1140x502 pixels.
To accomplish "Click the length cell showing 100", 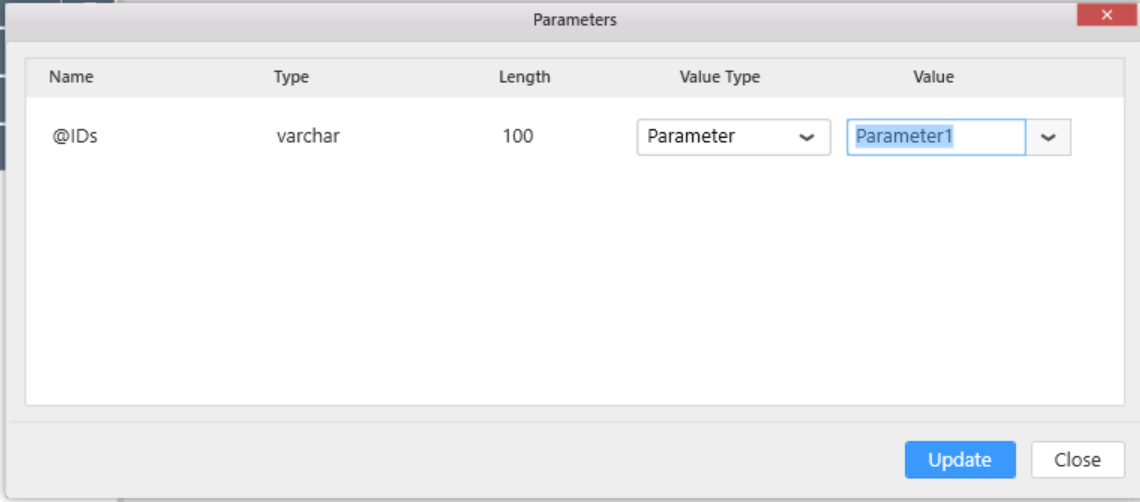I will [x=517, y=136].
